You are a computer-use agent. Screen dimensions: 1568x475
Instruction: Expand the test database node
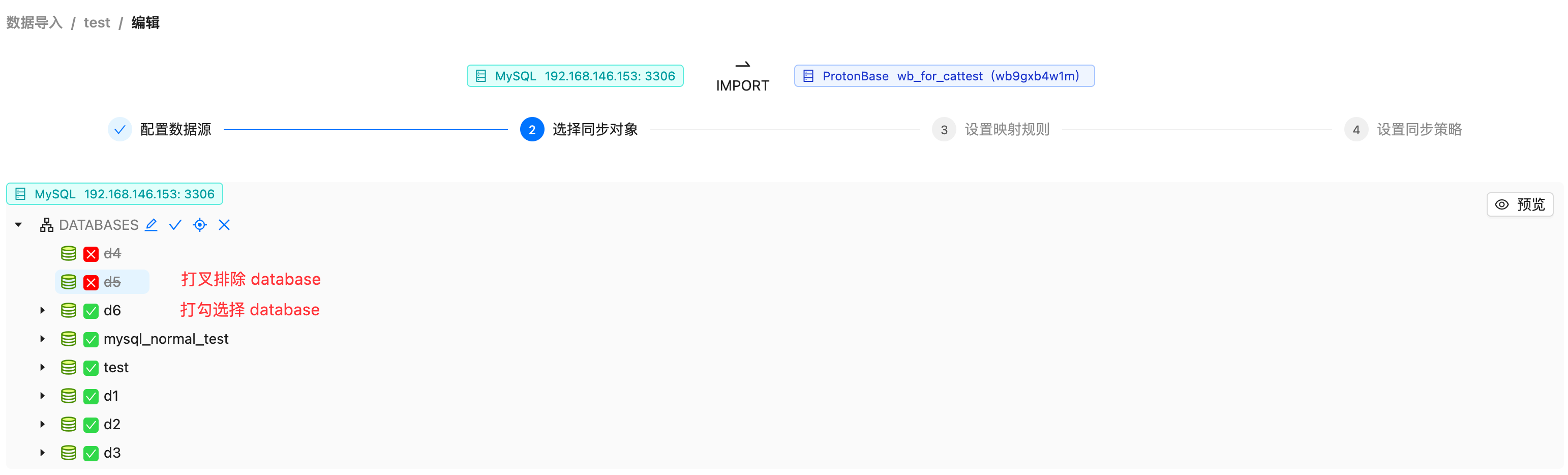click(42, 367)
